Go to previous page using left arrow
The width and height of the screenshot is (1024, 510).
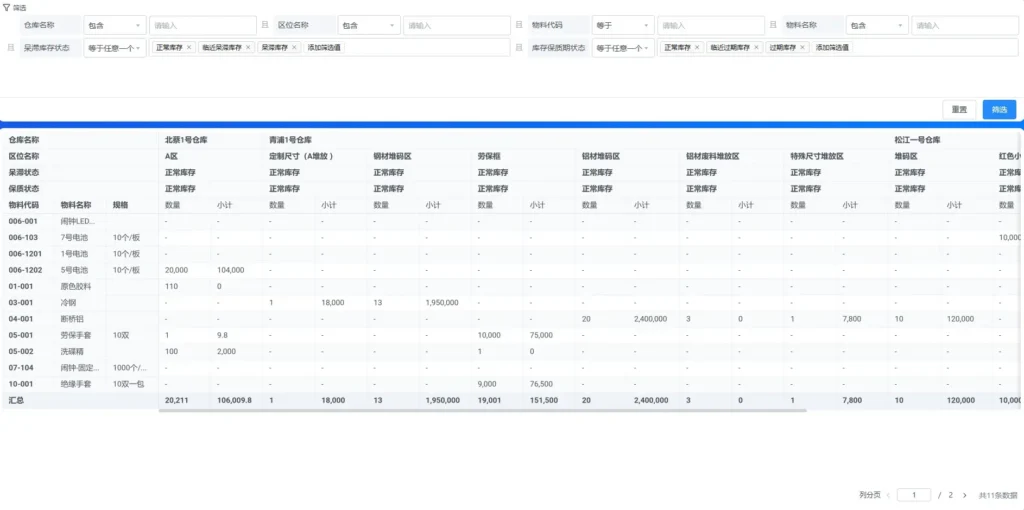888,495
